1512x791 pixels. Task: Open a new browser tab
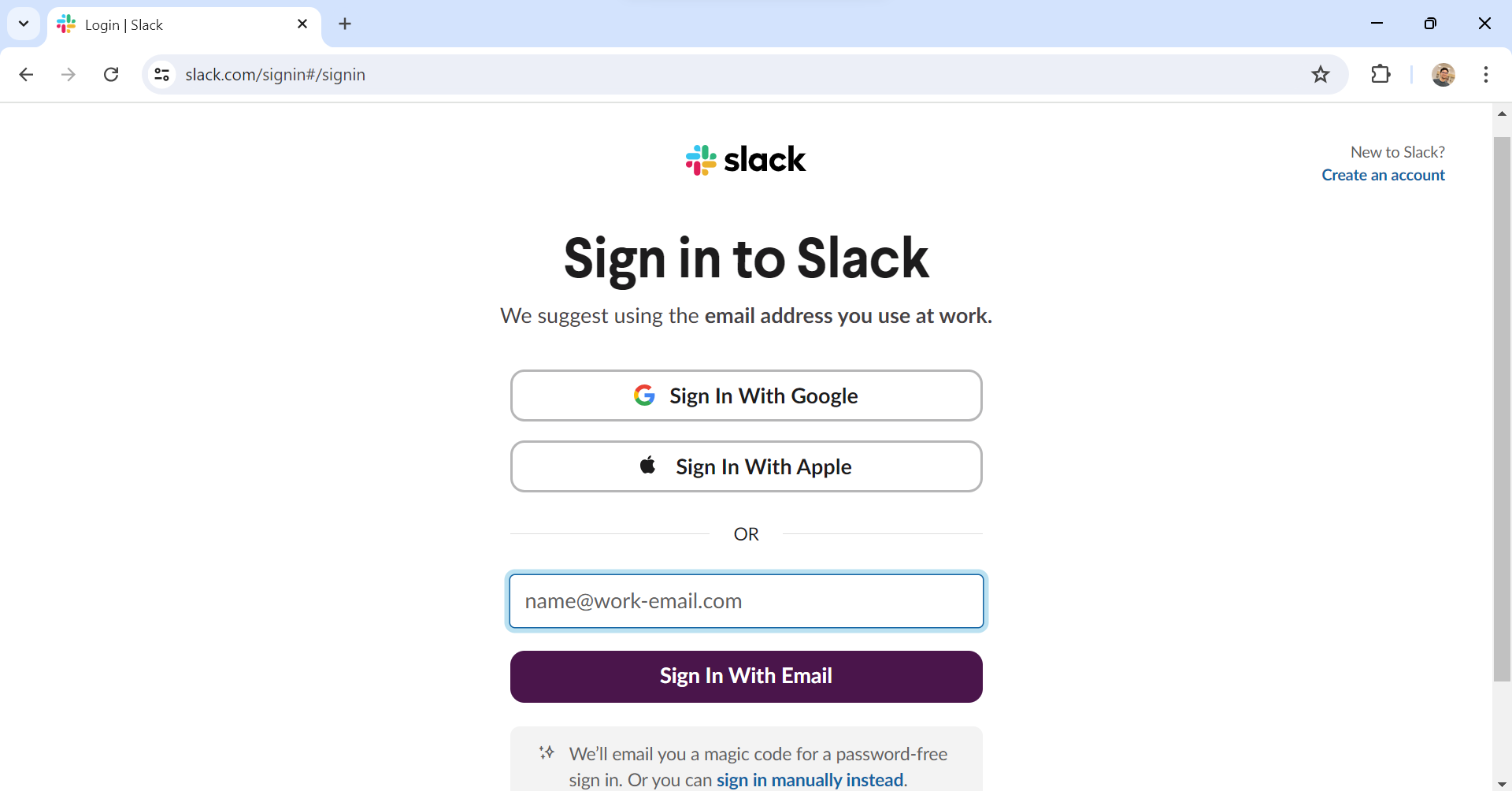coord(345,24)
